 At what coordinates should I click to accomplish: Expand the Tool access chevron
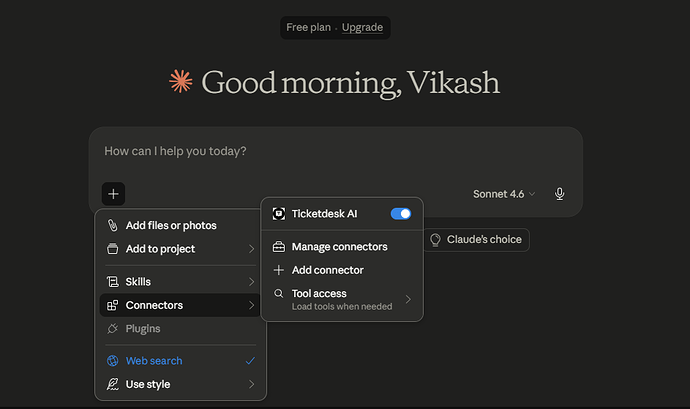(408, 299)
